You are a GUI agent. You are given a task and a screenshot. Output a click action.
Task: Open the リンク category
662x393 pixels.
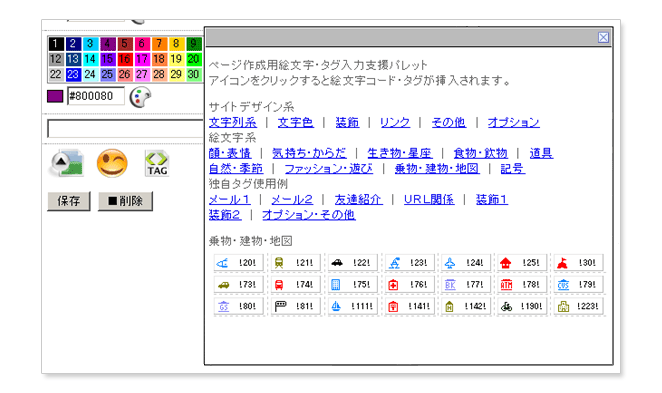click(x=395, y=122)
